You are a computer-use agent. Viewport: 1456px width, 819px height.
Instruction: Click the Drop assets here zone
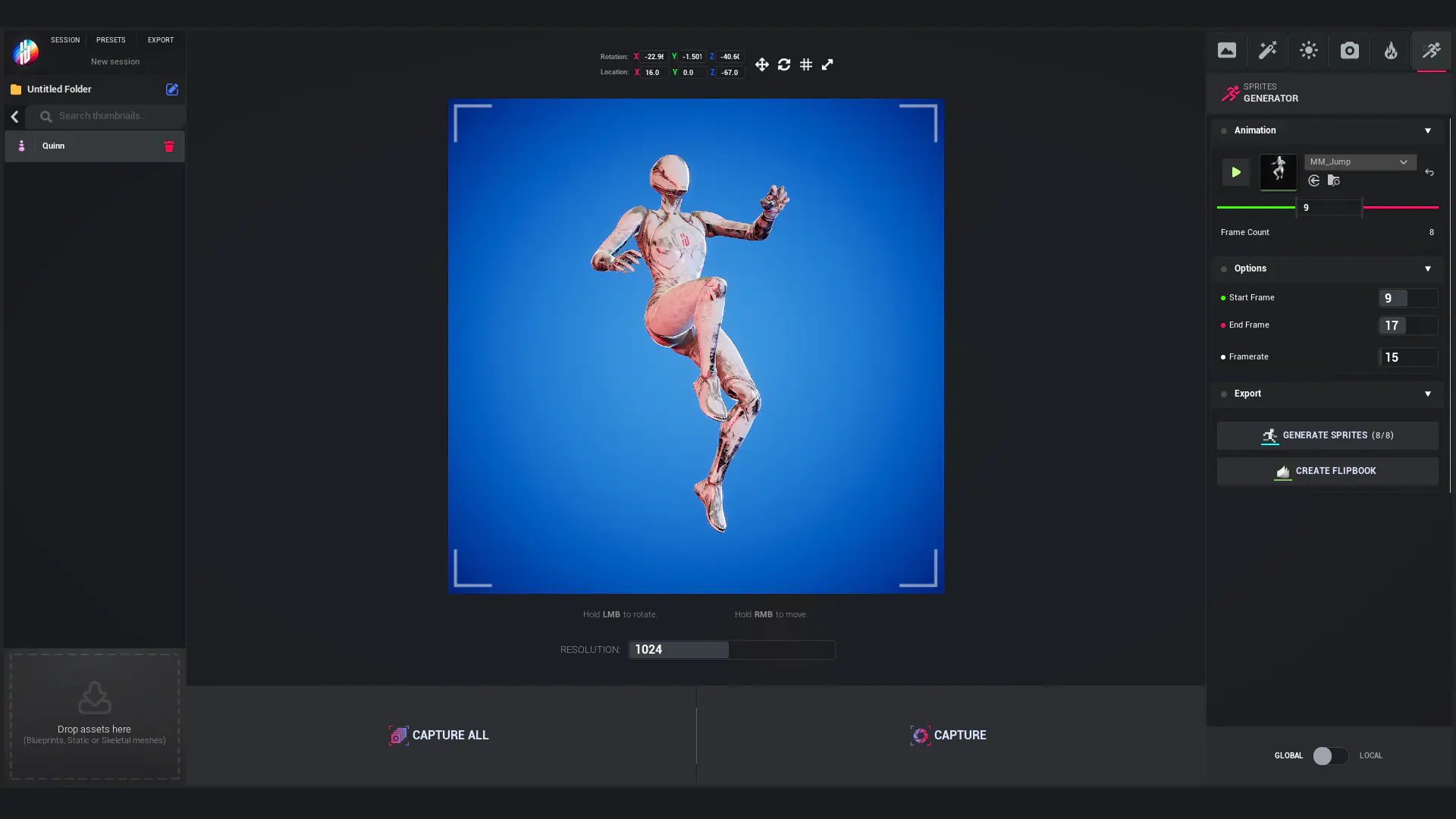coord(95,717)
